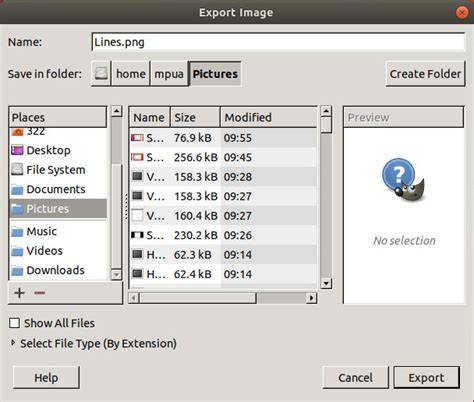The width and height of the screenshot is (474, 402).
Task: Open Desktop in the Places list
Action: point(58,150)
